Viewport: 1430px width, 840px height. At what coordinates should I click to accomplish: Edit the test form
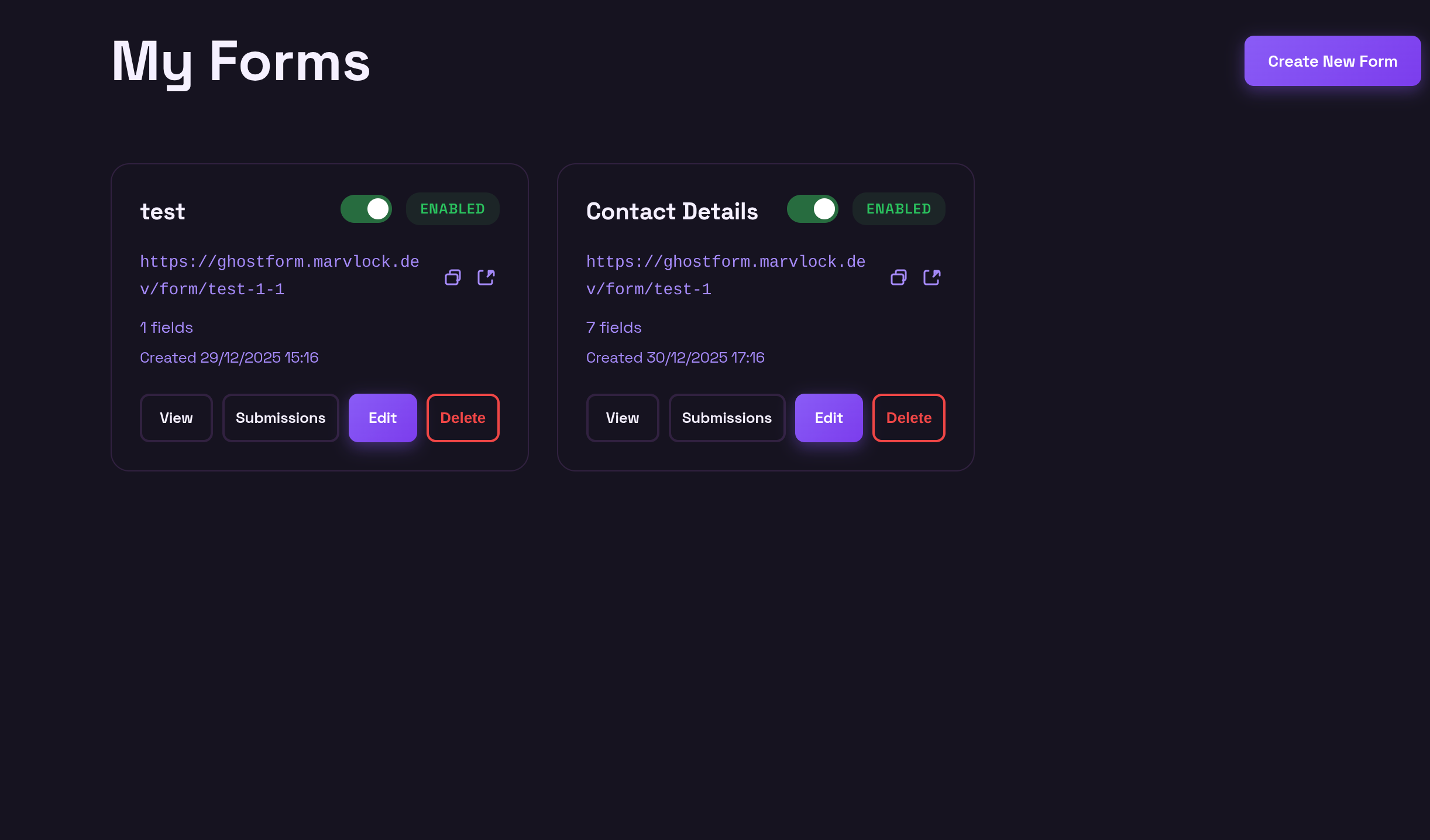383,418
